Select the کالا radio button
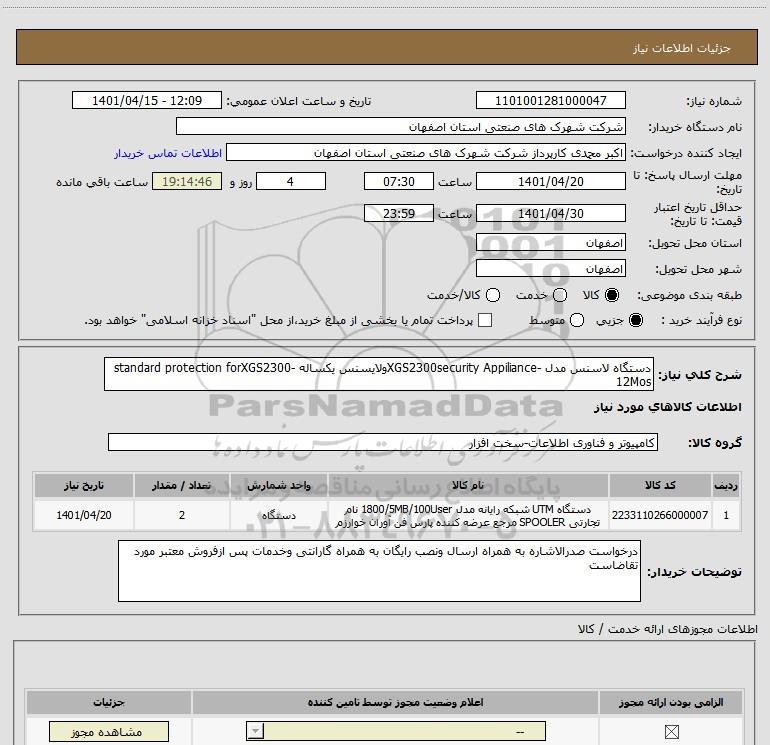The width and height of the screenshot is (770, 745). coord(612,295)
